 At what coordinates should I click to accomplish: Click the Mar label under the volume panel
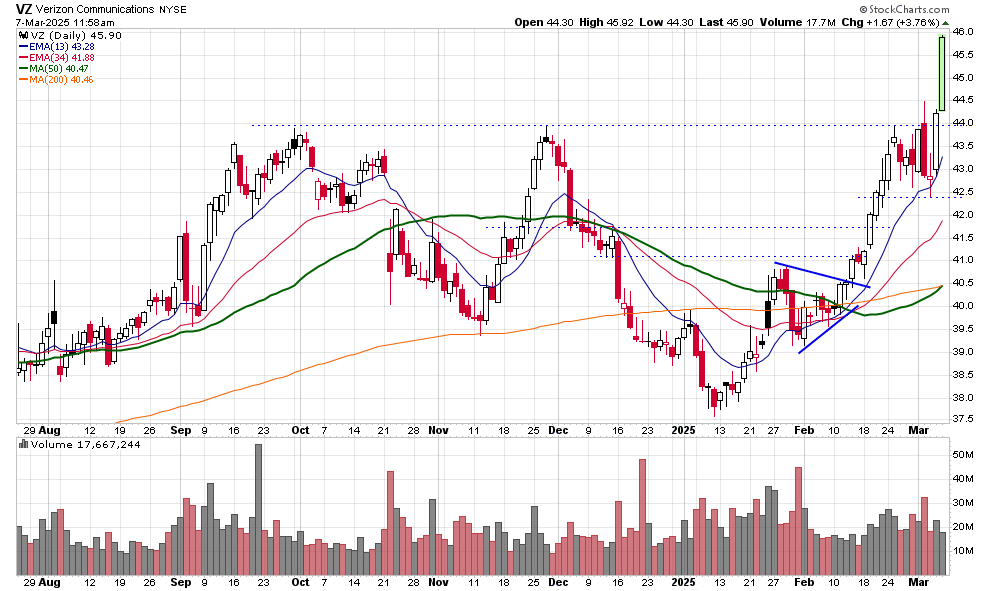point(918,582)
